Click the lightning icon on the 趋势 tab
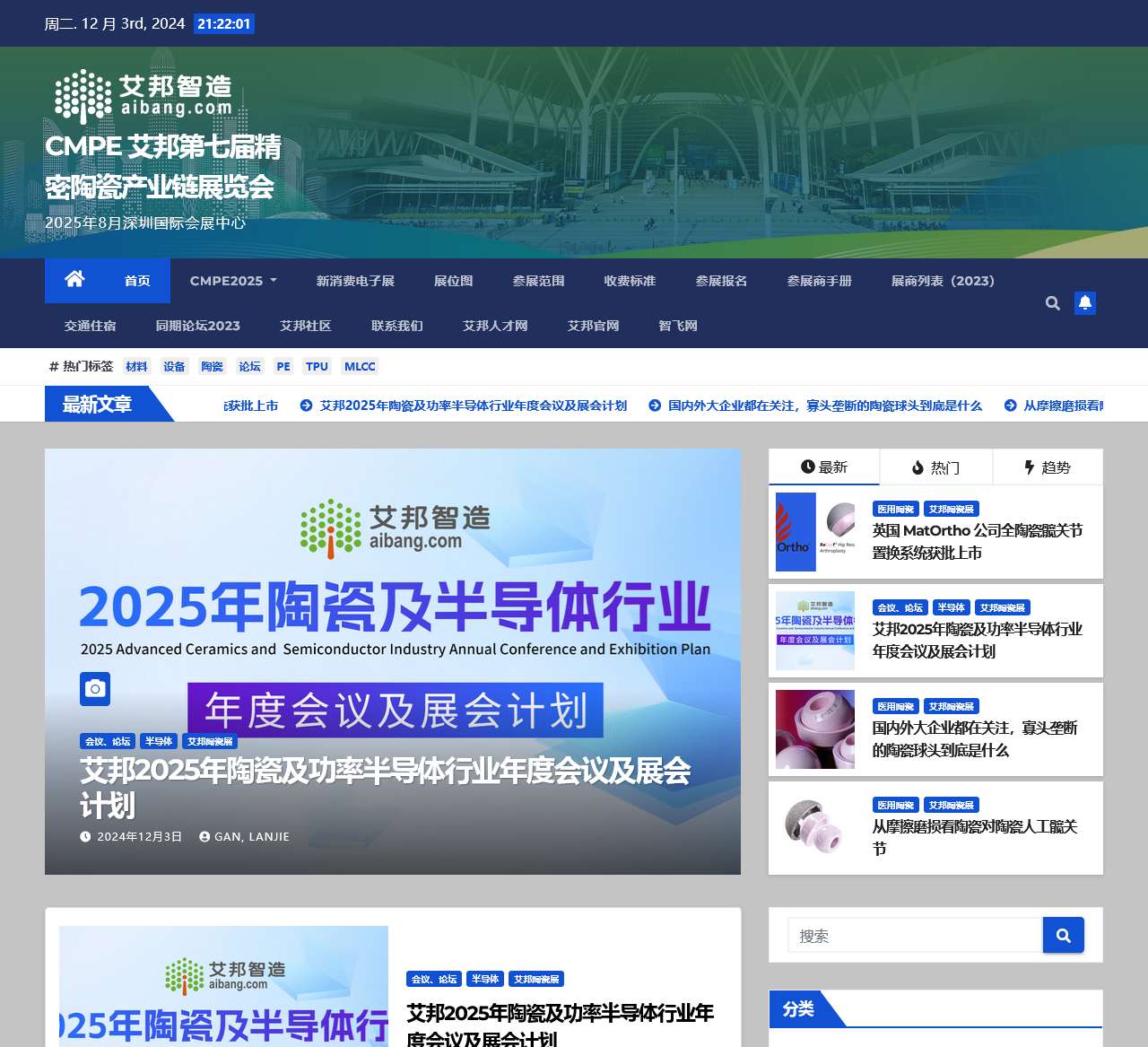Image resolution: width=1148 pixels, height=1047 pixels. pyautogui.click(x=1028, y=467)
